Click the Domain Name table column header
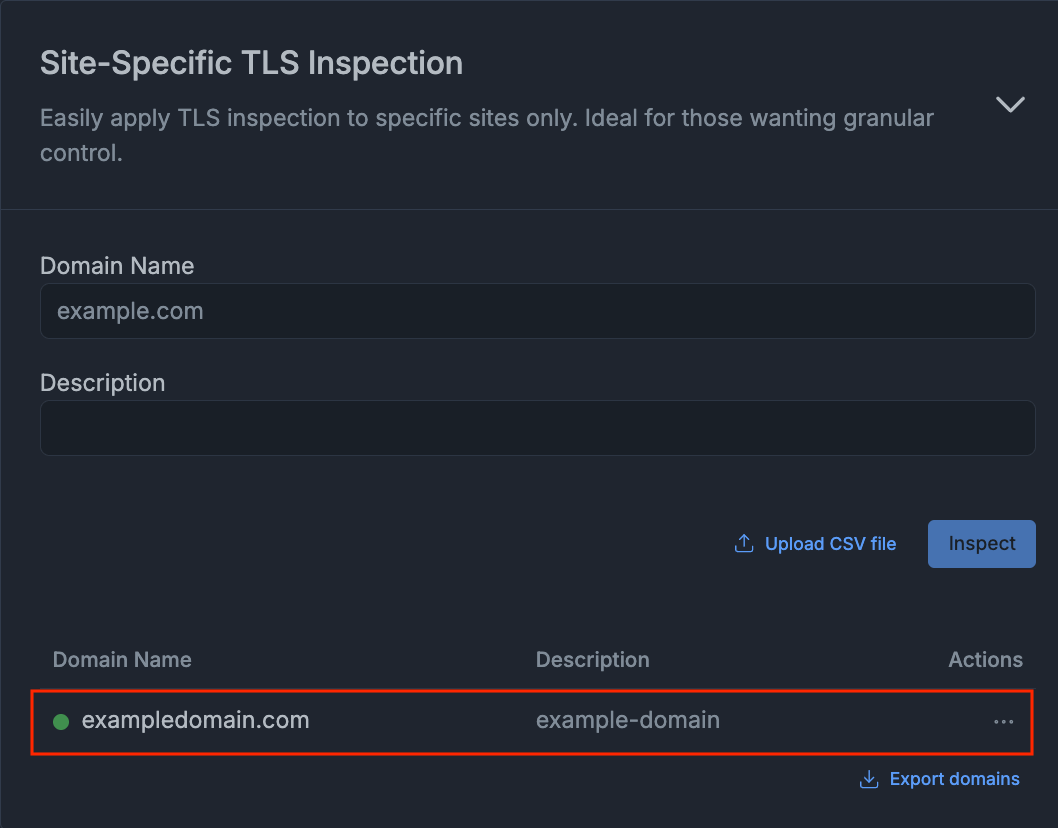This screenshot has width=1058, height=828. pos(122,660)
